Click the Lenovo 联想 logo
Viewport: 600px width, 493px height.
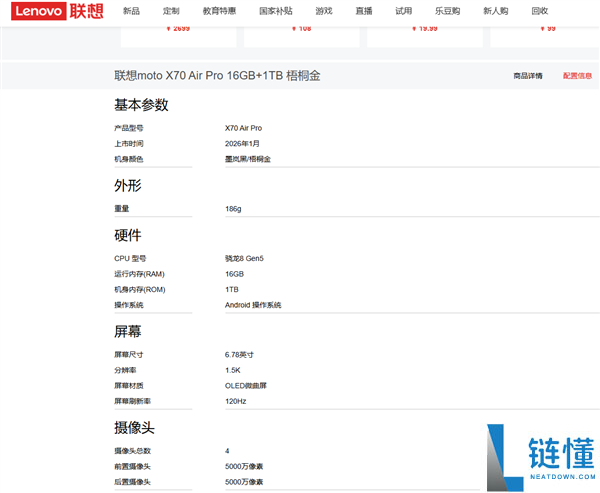[57, 11]
